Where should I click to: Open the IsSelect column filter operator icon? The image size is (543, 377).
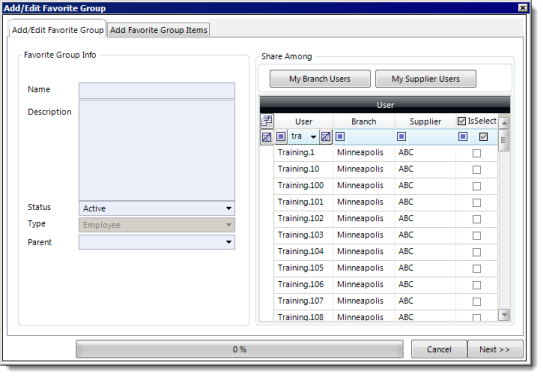[x=463, y=137]
